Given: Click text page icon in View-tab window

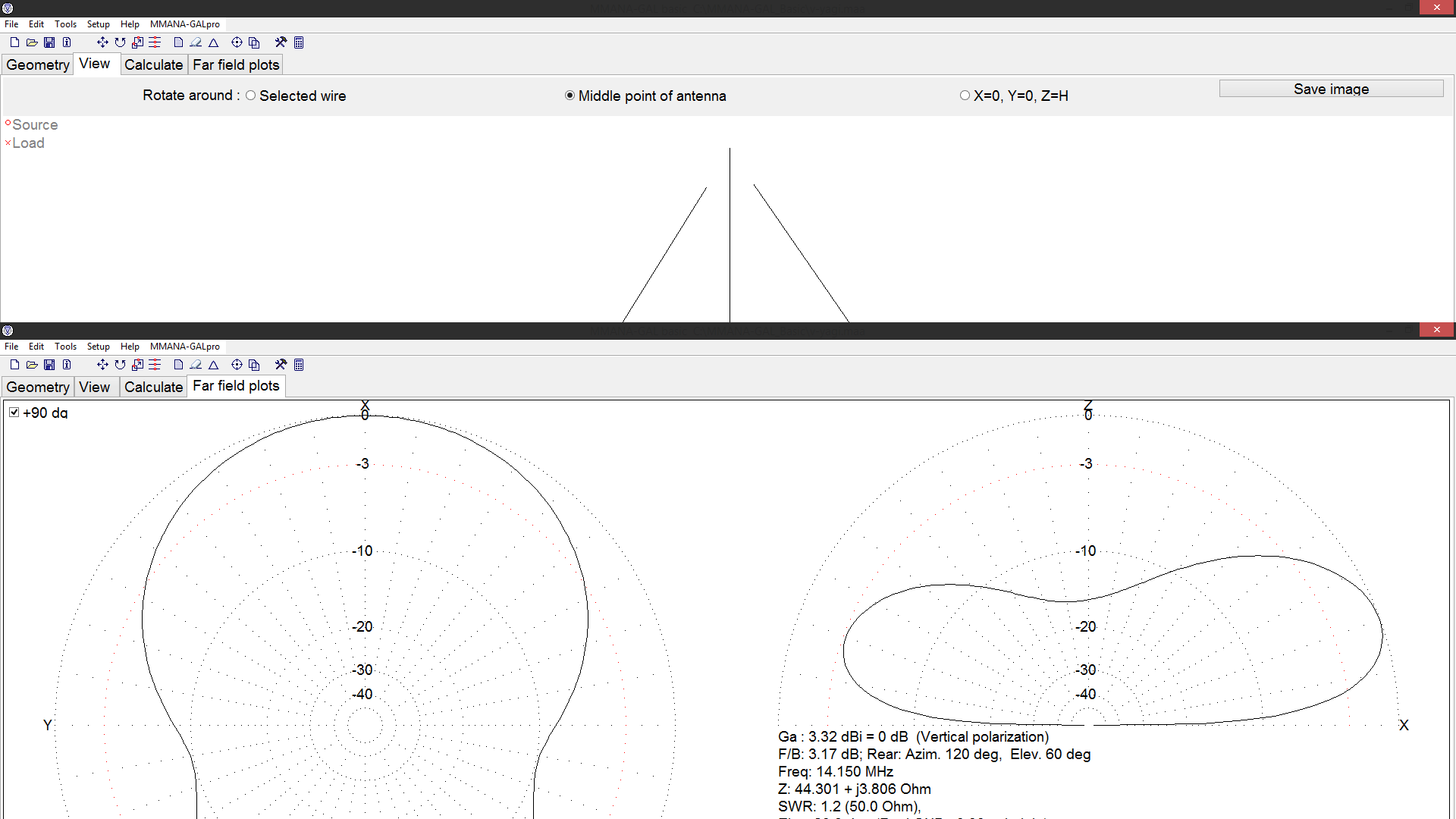Looking at the screenshot, I should 178,42.
